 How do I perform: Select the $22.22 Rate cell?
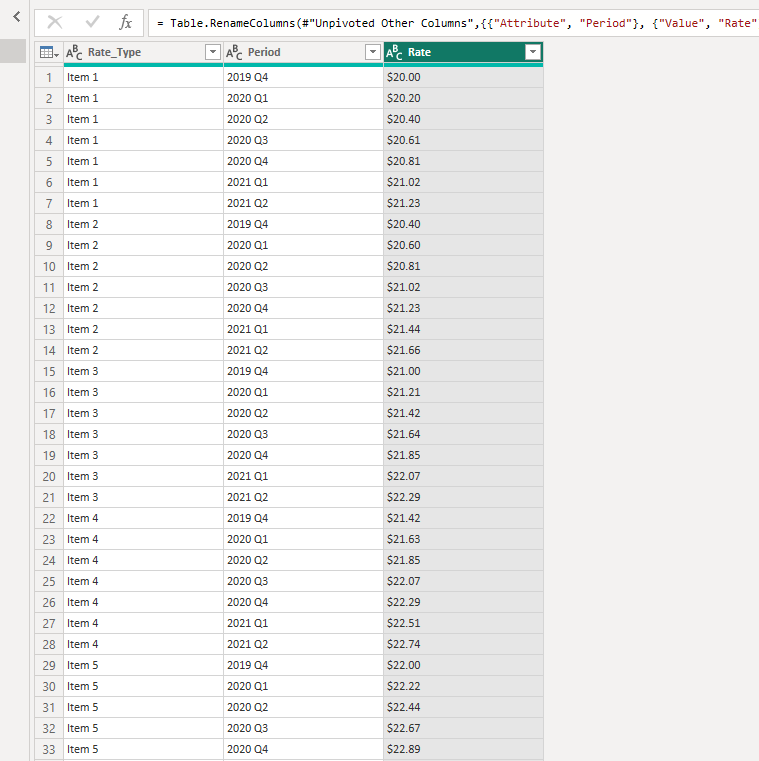(463, 686)
